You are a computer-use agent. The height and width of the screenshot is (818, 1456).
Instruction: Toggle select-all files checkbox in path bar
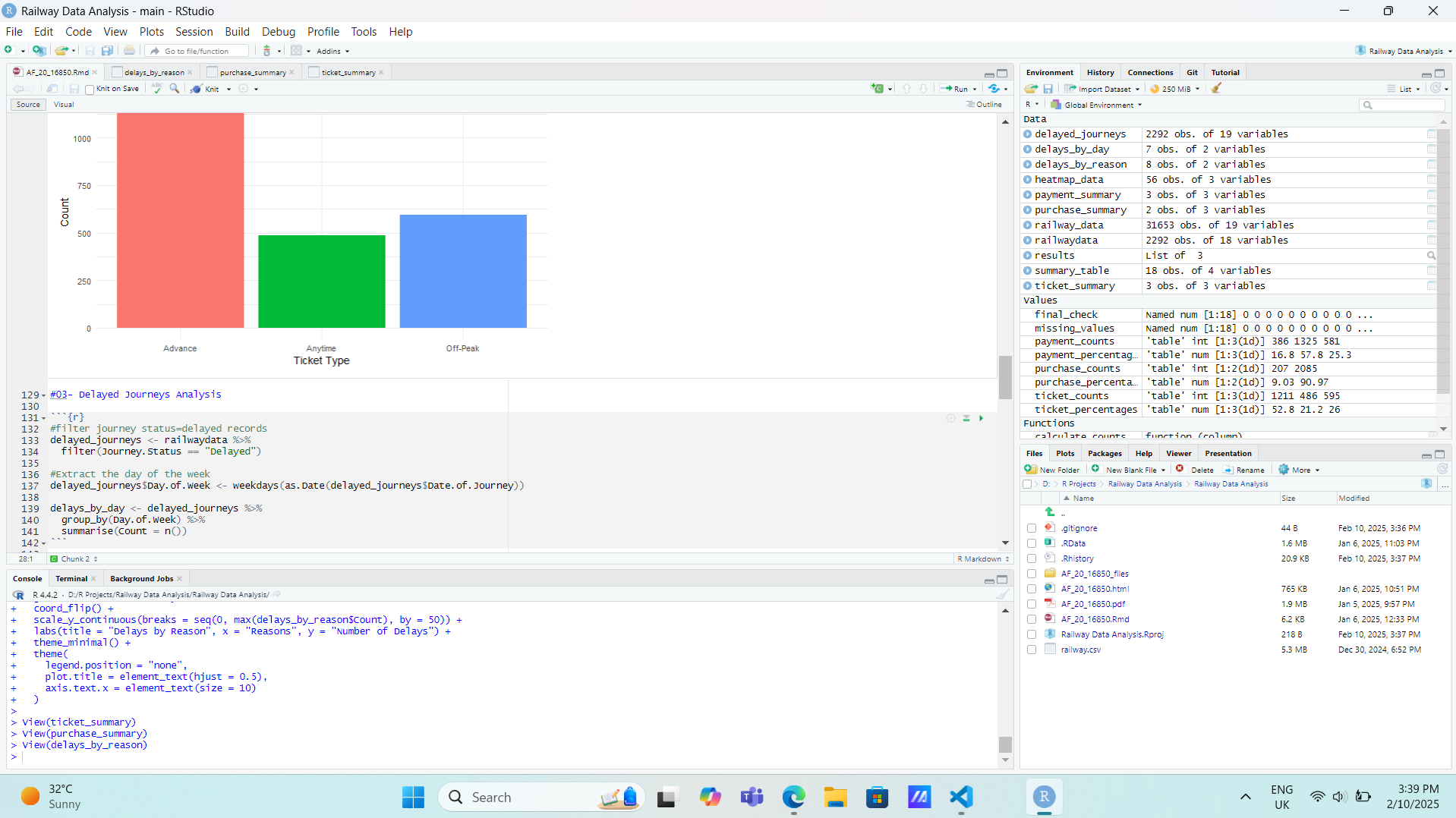pyautogui.click(x=1028, y=484)
